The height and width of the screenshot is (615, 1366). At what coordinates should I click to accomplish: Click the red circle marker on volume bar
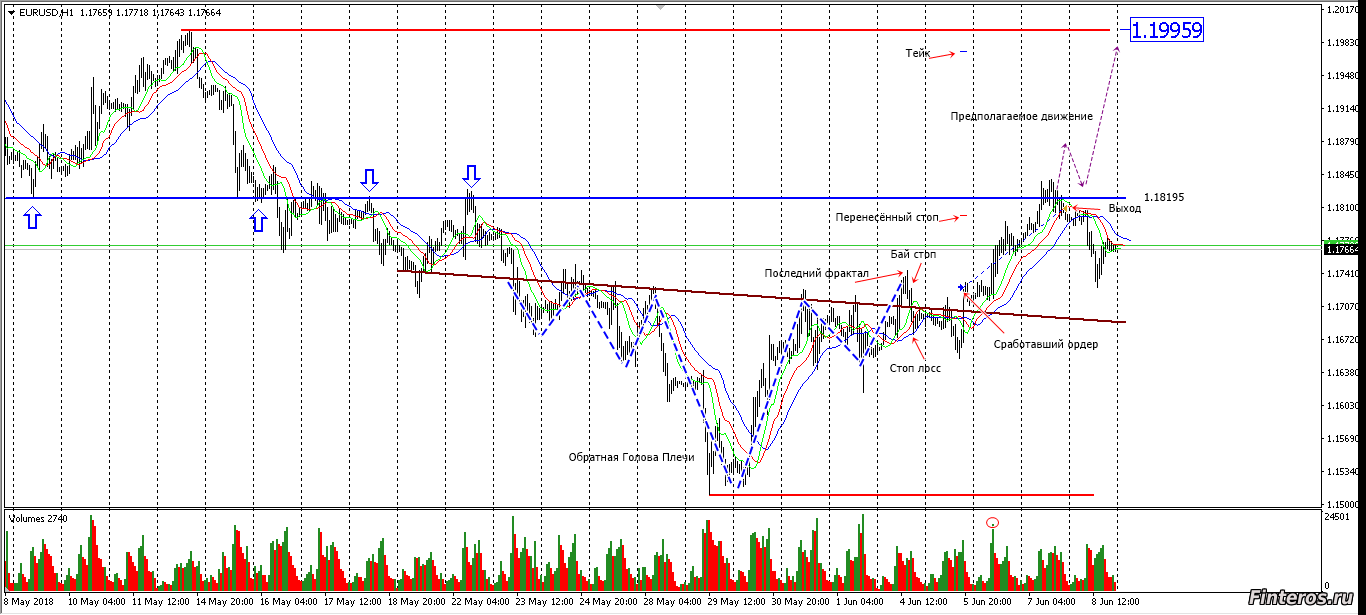point(992,522)
